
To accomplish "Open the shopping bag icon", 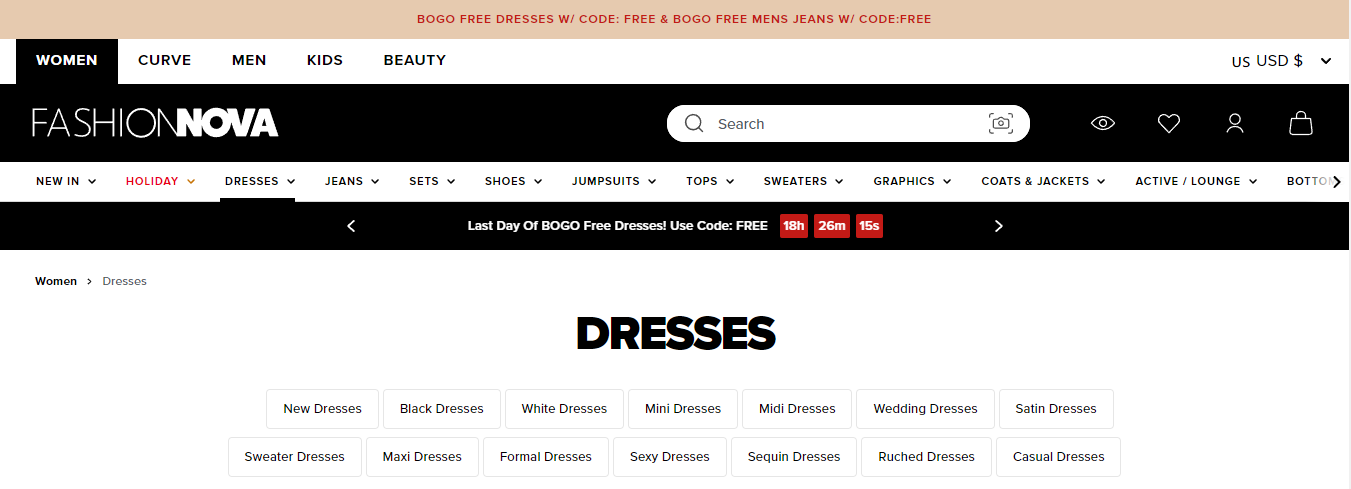I will coord(1301,123).
